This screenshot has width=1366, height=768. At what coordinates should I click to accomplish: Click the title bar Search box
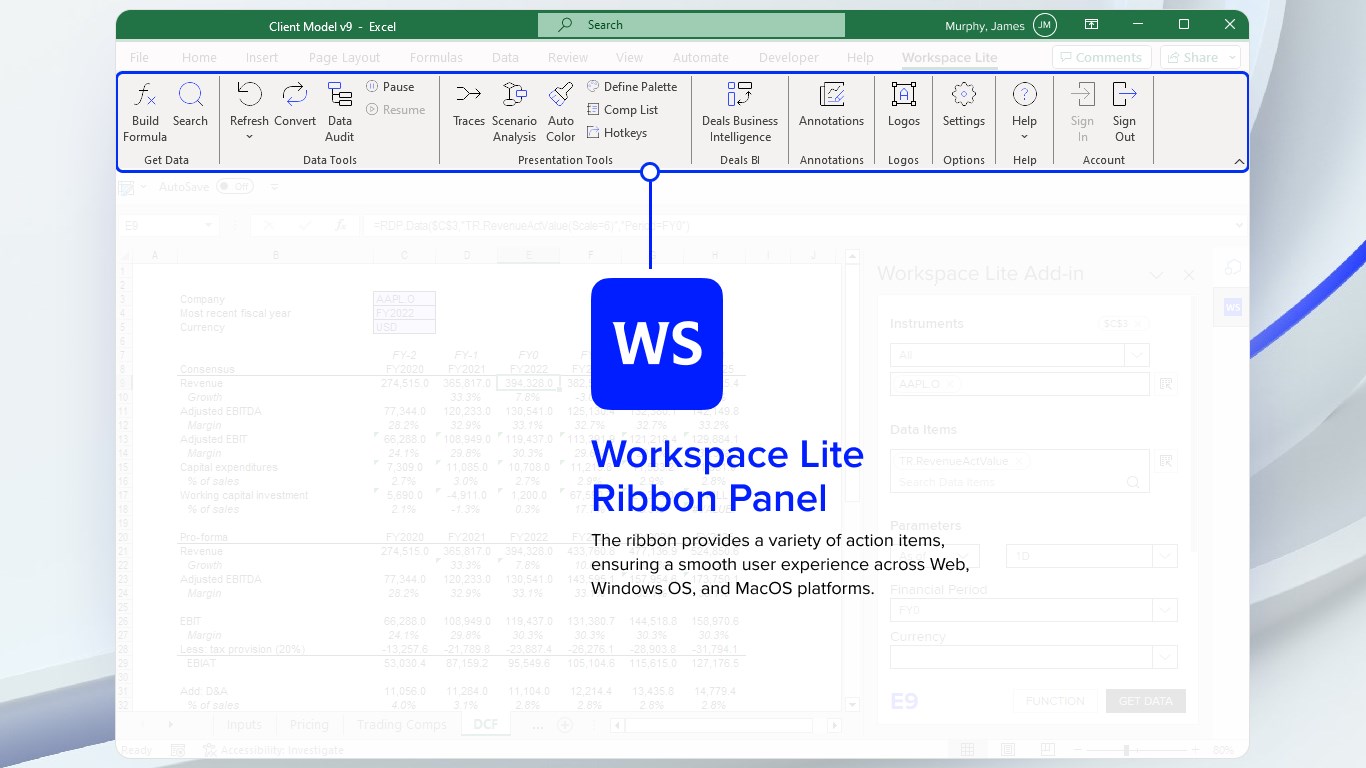691,25
